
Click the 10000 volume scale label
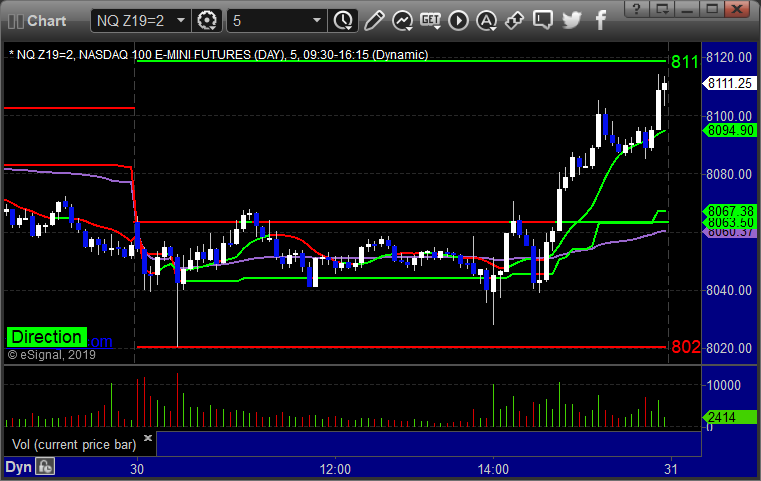point(724,385)
